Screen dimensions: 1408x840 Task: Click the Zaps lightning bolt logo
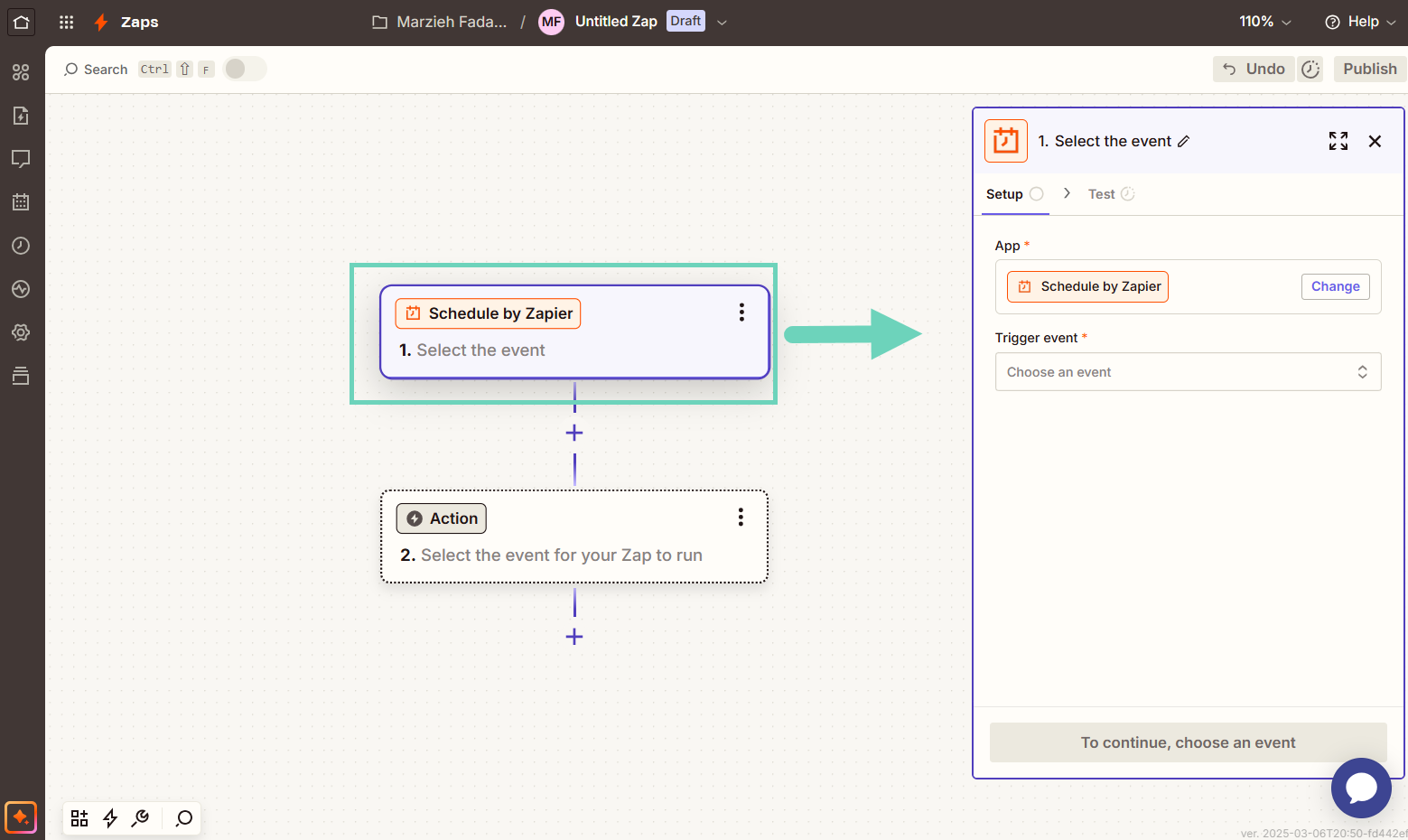(x=101, y=22)
